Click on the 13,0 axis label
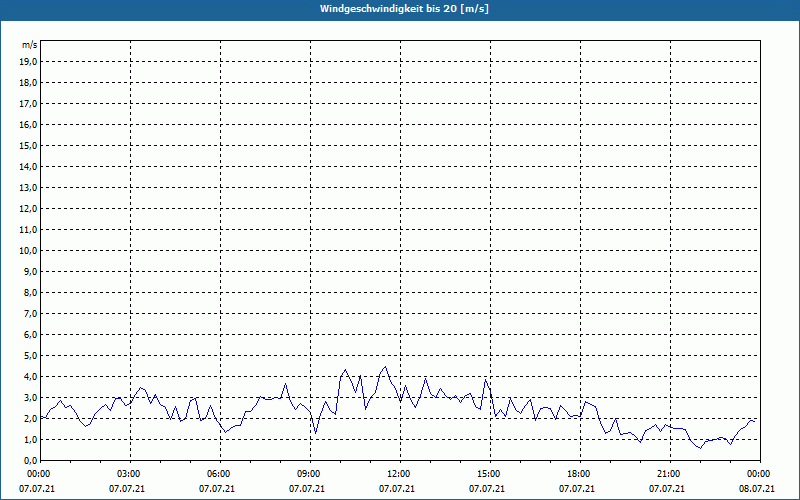 pyautogui.click(x=28, y=187)
